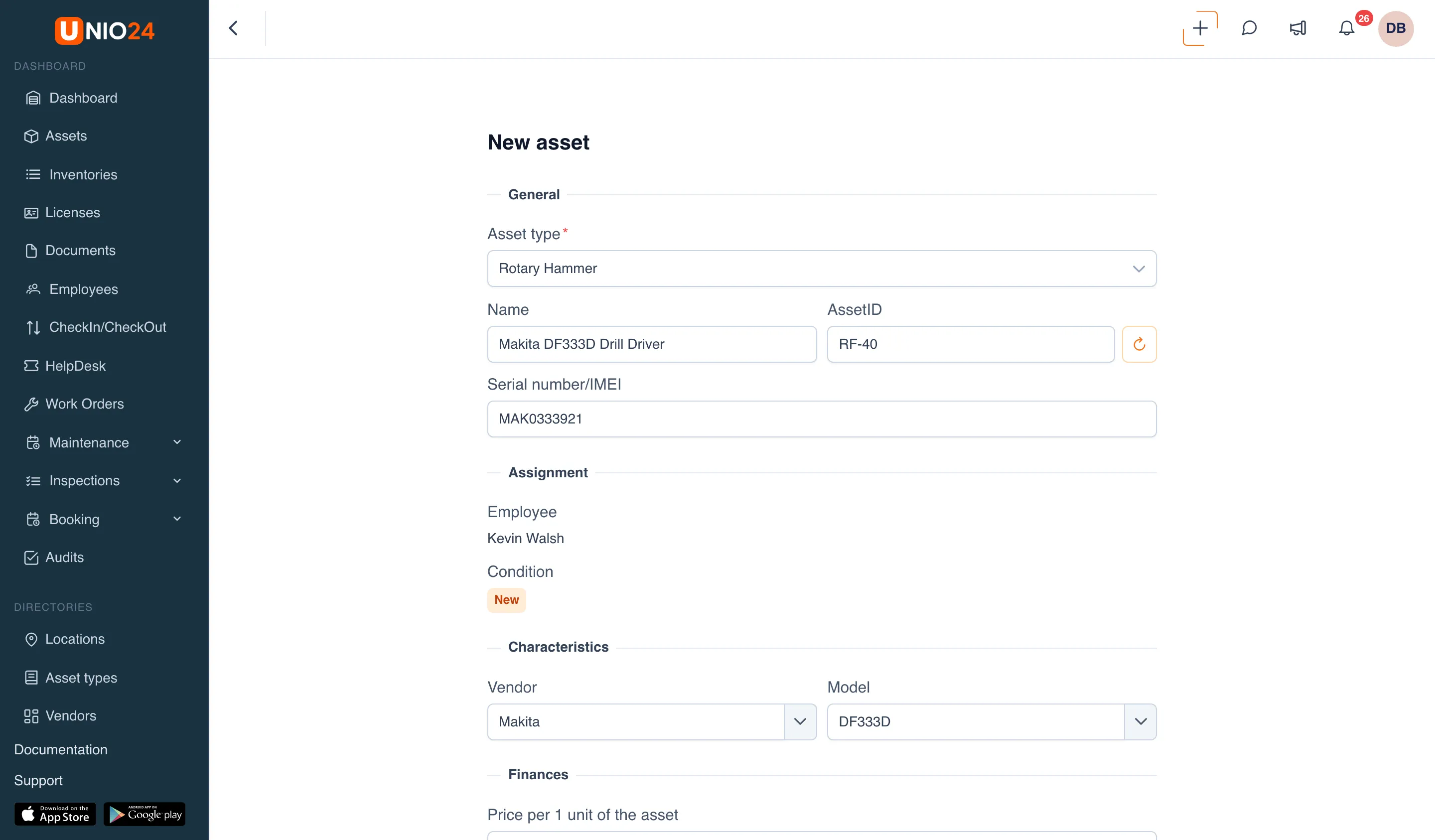Click the General section header

[534, 195]
